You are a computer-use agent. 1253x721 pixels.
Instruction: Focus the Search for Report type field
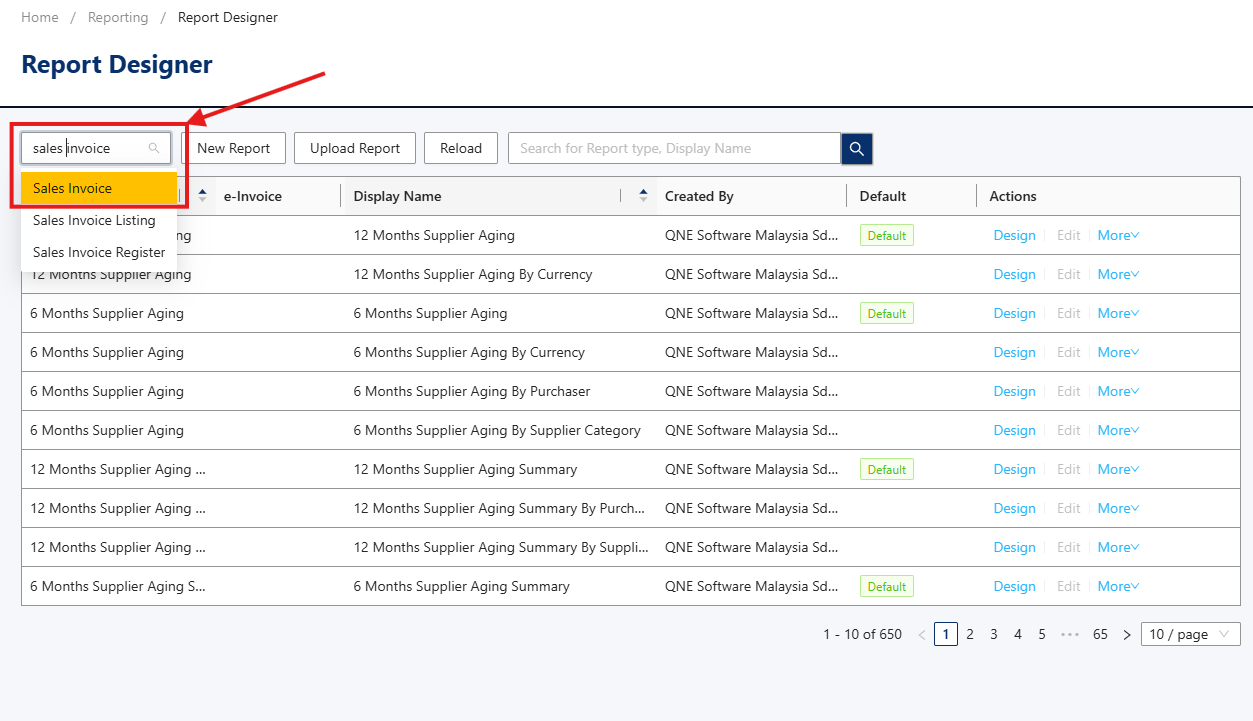(675, 148)
